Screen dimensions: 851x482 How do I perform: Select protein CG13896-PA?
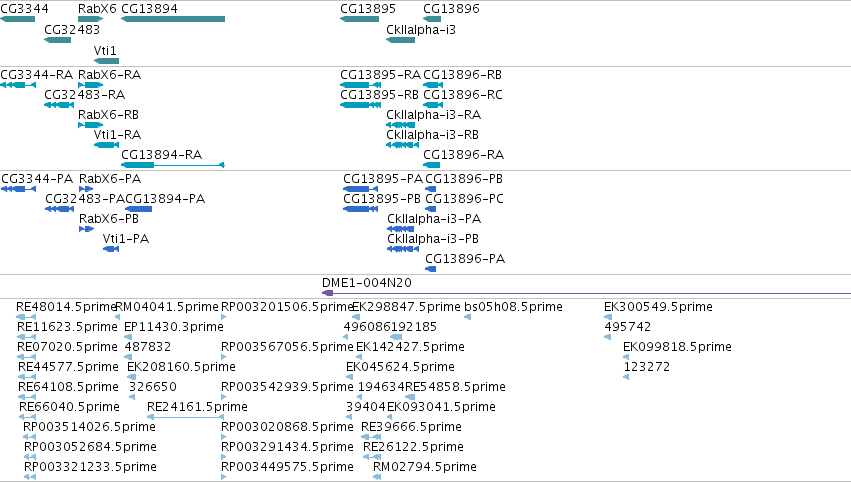(x=465, y=259)
